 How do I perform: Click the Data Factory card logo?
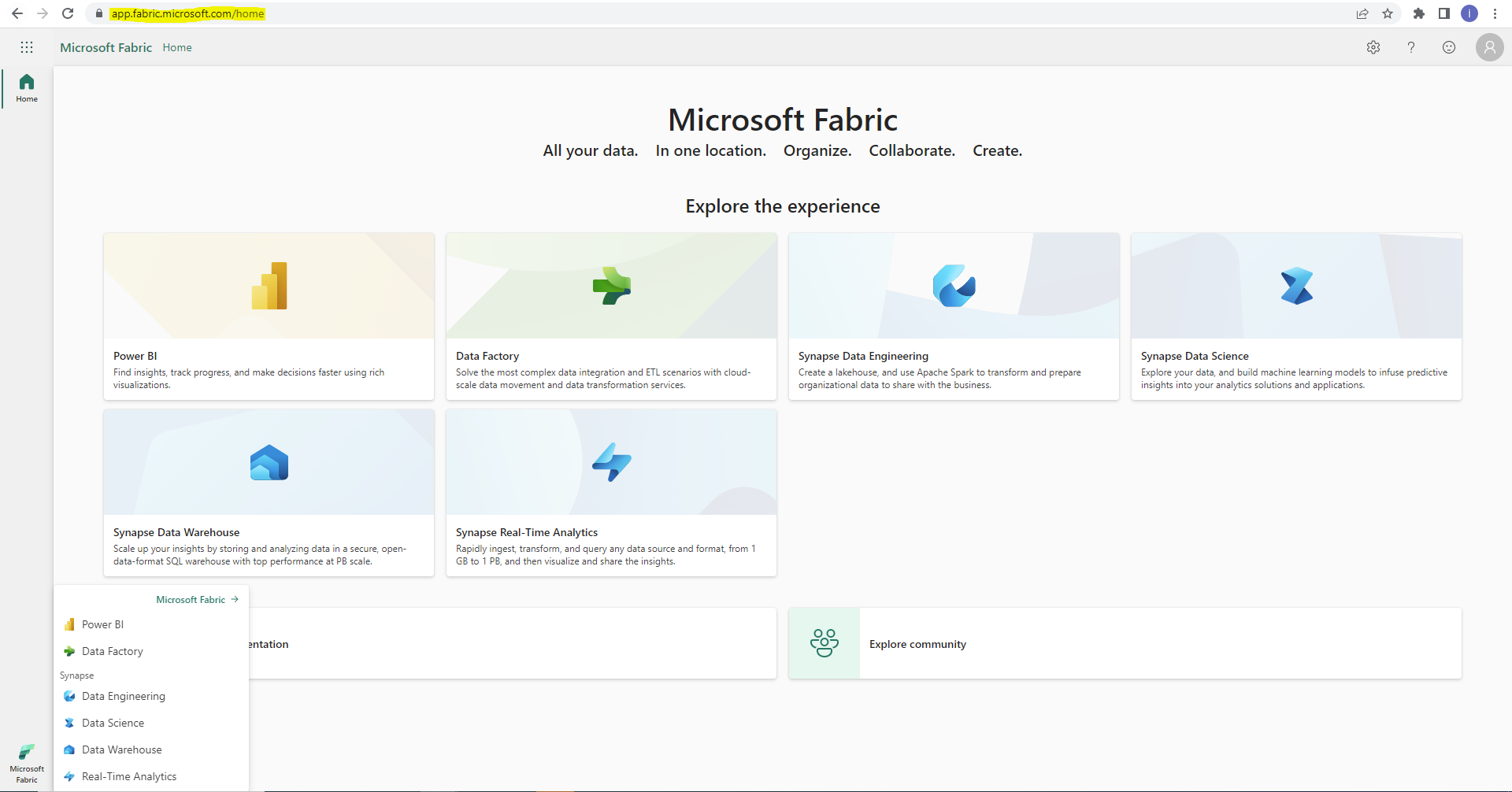coord(612,286)
